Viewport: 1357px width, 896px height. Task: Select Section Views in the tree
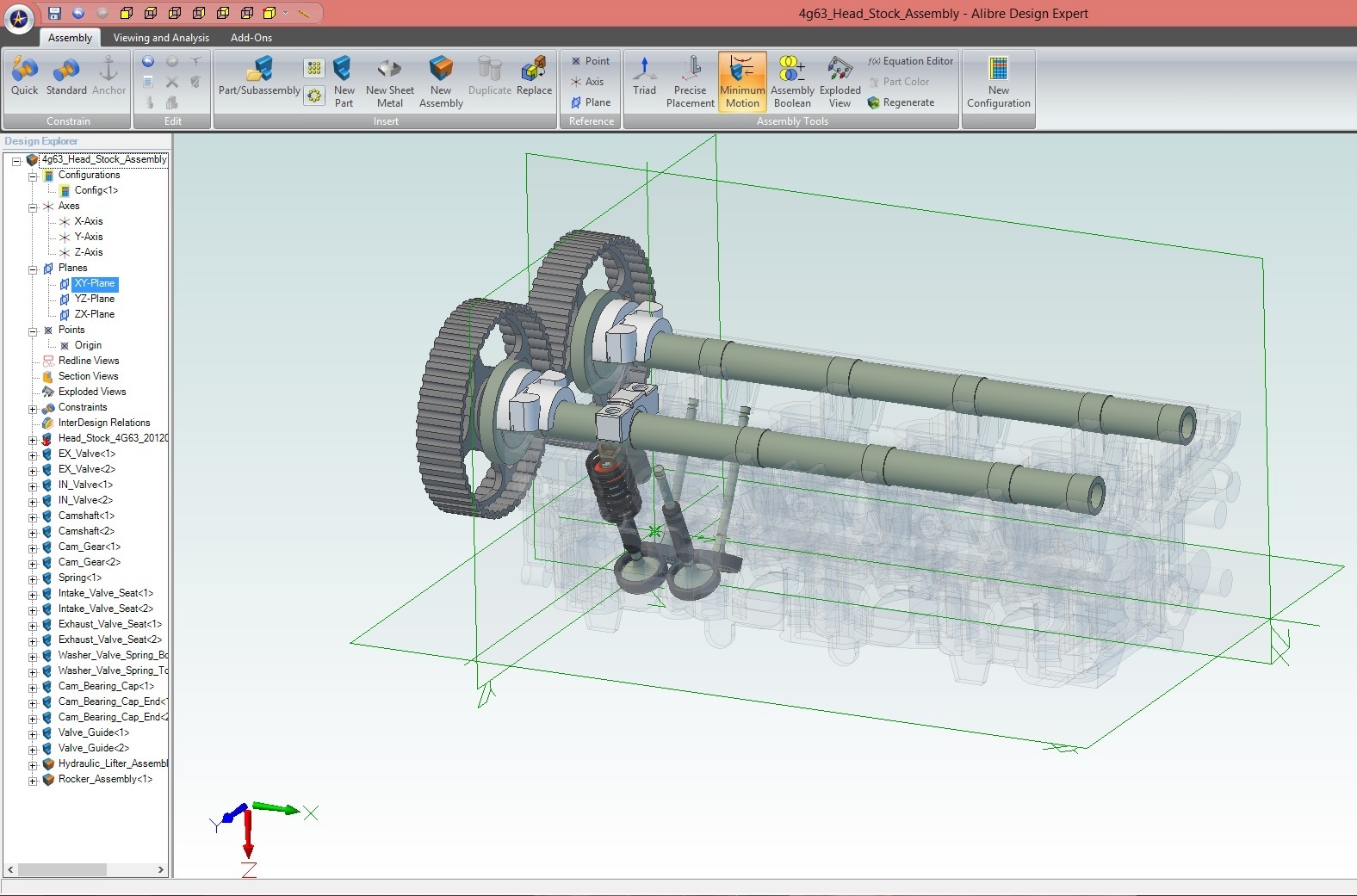click(88, 376)
